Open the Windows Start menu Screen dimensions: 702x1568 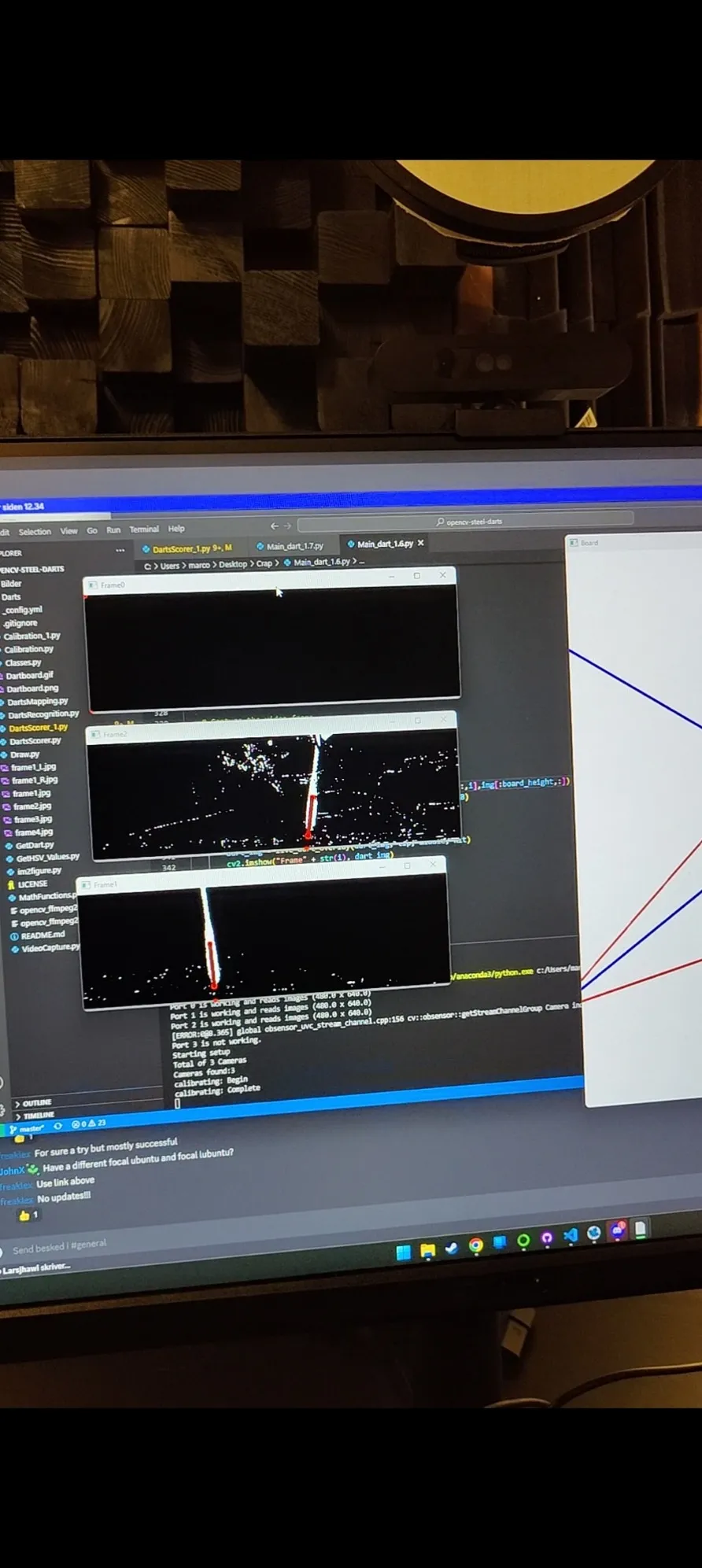[404, 1252]
